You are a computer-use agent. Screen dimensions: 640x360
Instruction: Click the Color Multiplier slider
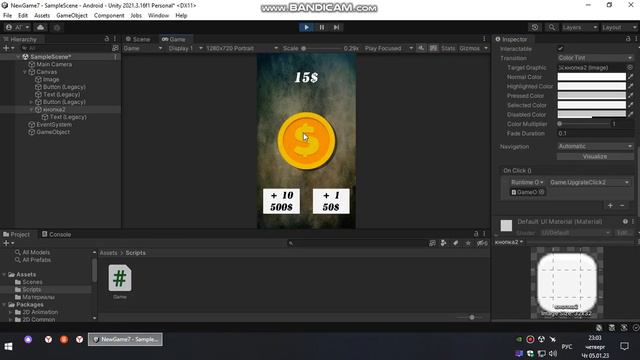click(583, 124)
